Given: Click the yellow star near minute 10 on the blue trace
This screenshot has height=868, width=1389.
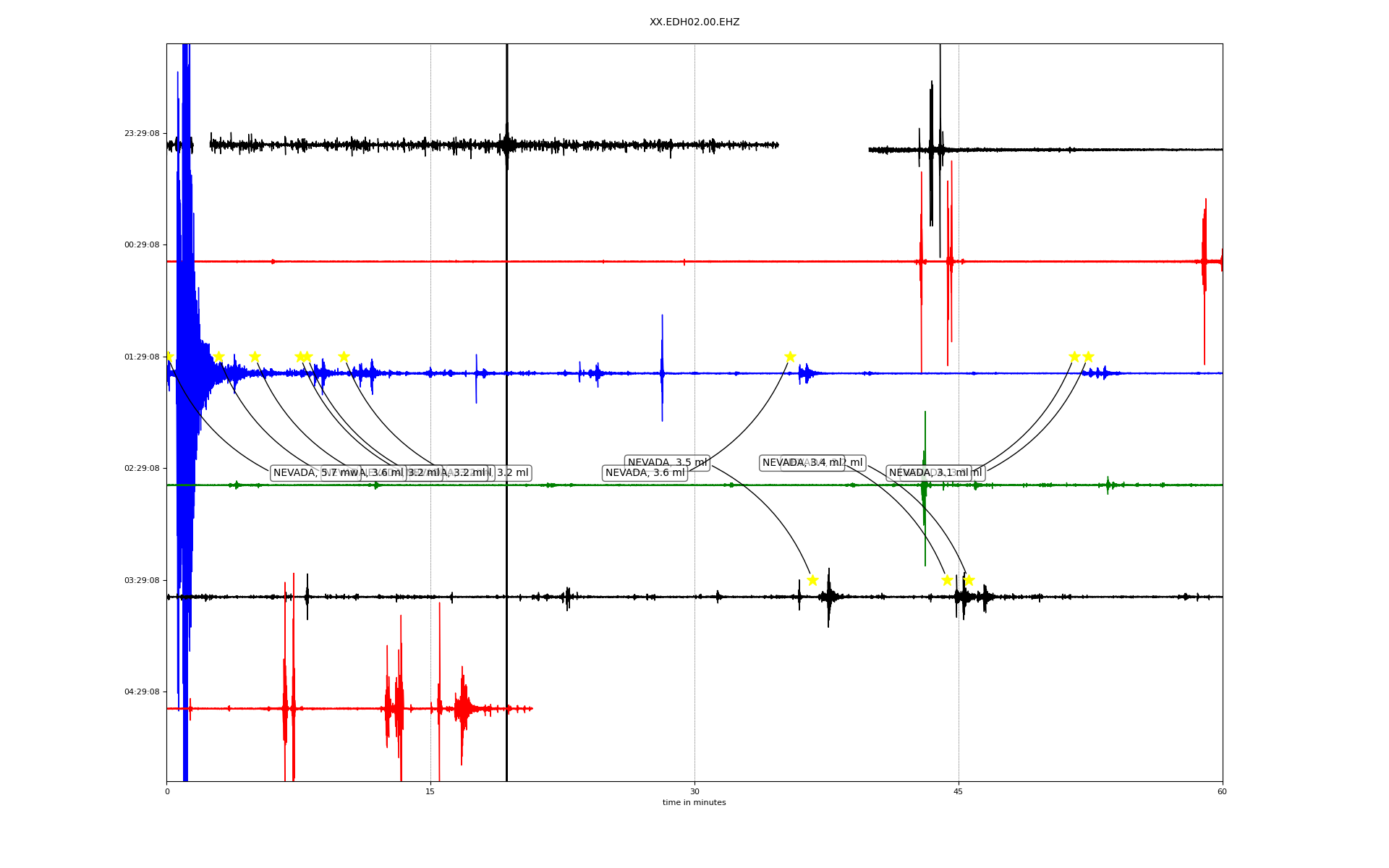Looking at the screenshot, I should [344, 357].
